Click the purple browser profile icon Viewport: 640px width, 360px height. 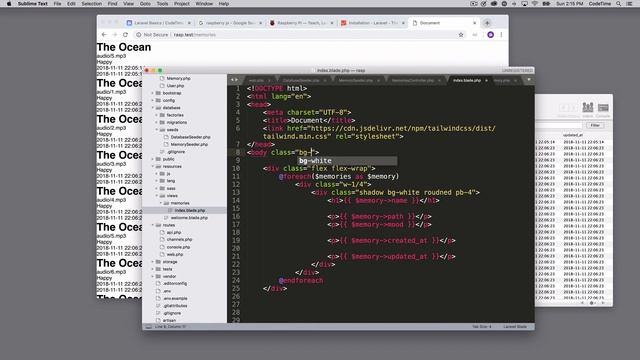point(491,35)
